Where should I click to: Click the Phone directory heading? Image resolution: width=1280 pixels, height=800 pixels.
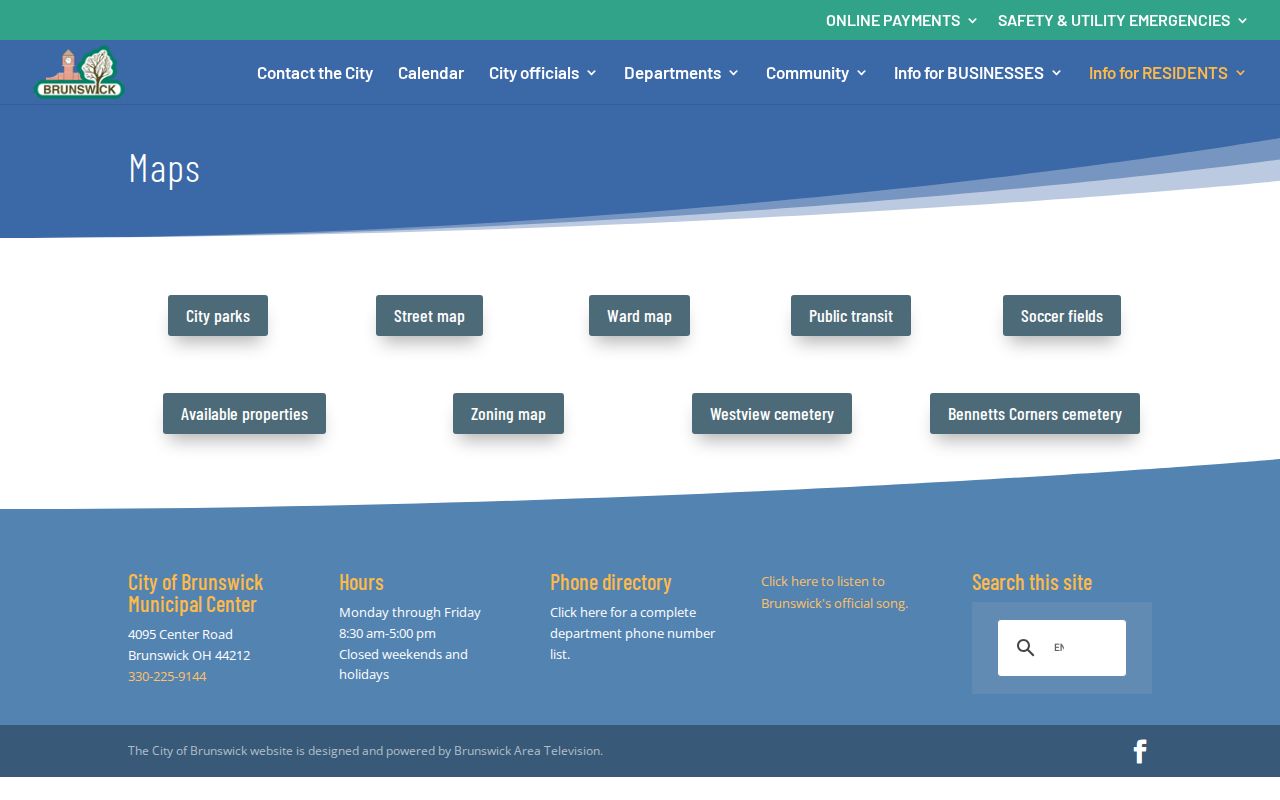pyautogui.click(x=611, y=582)
